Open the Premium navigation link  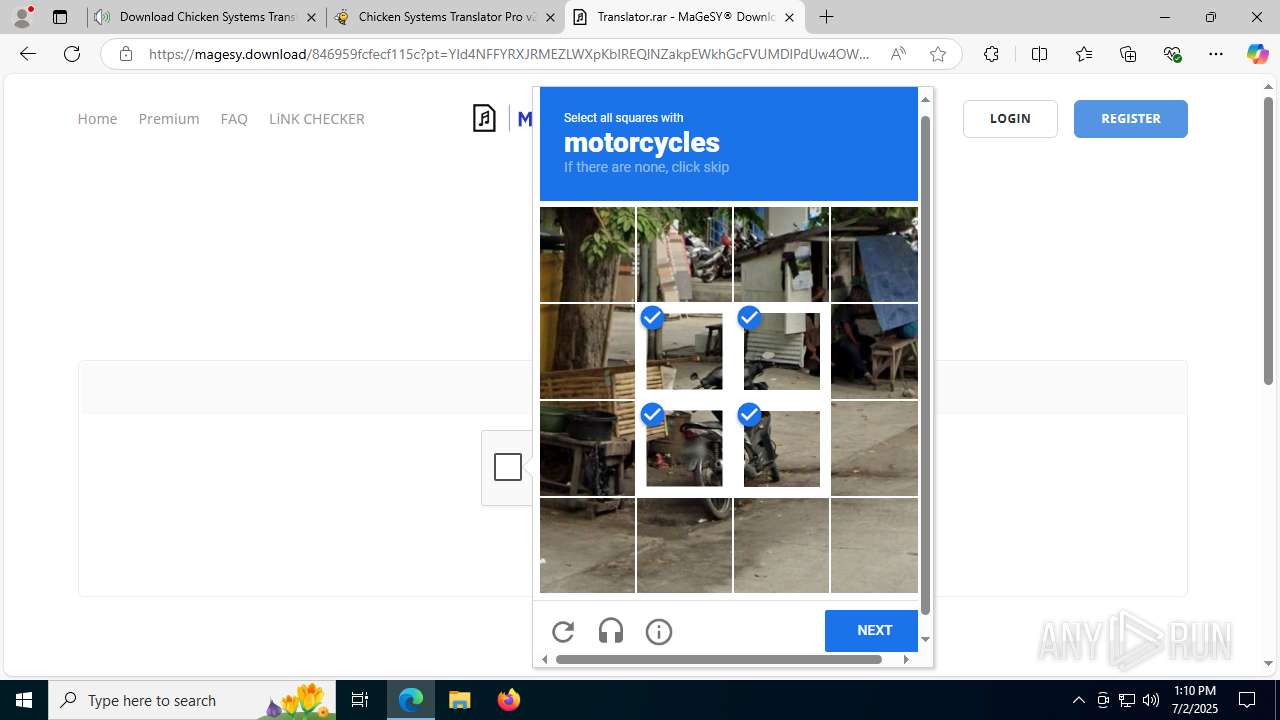[169, 119]
